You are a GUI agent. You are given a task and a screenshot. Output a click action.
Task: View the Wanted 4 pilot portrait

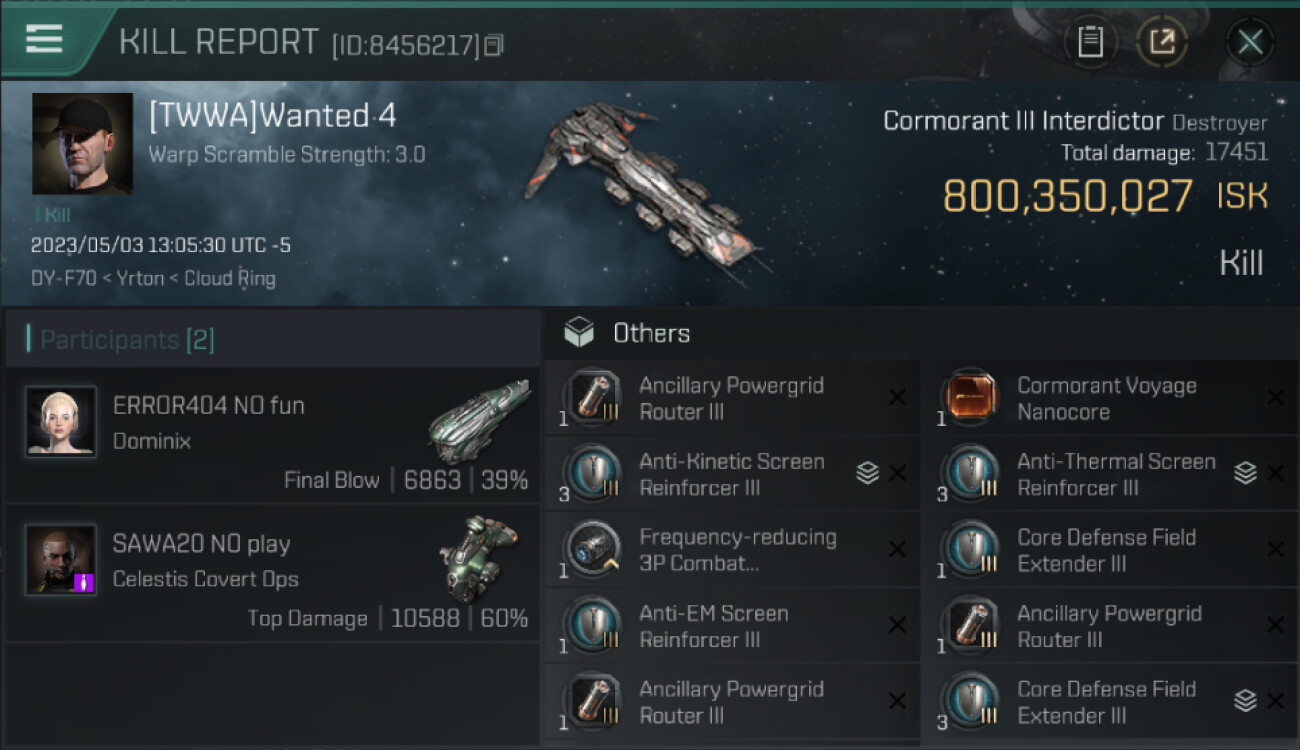coord(82,144)
